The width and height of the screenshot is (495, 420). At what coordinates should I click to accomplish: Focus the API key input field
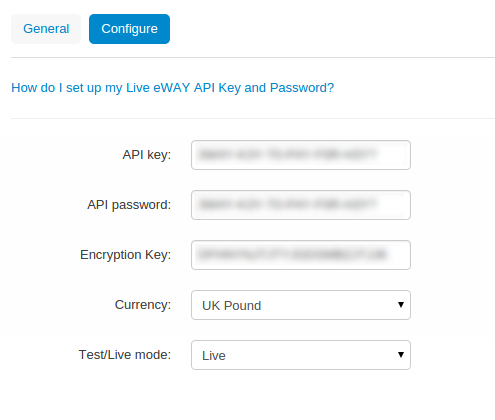tap(301, 155)
